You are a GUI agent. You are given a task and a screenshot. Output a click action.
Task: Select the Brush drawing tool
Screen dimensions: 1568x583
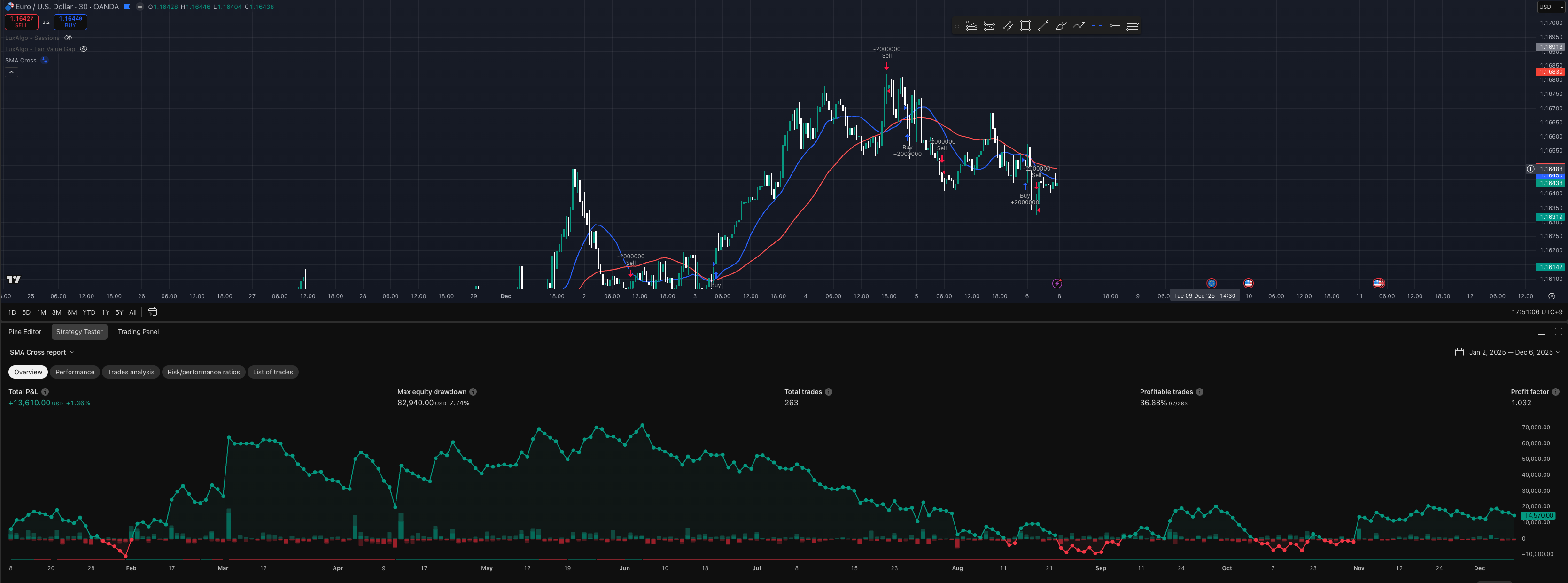click(x=1061, y=25)
